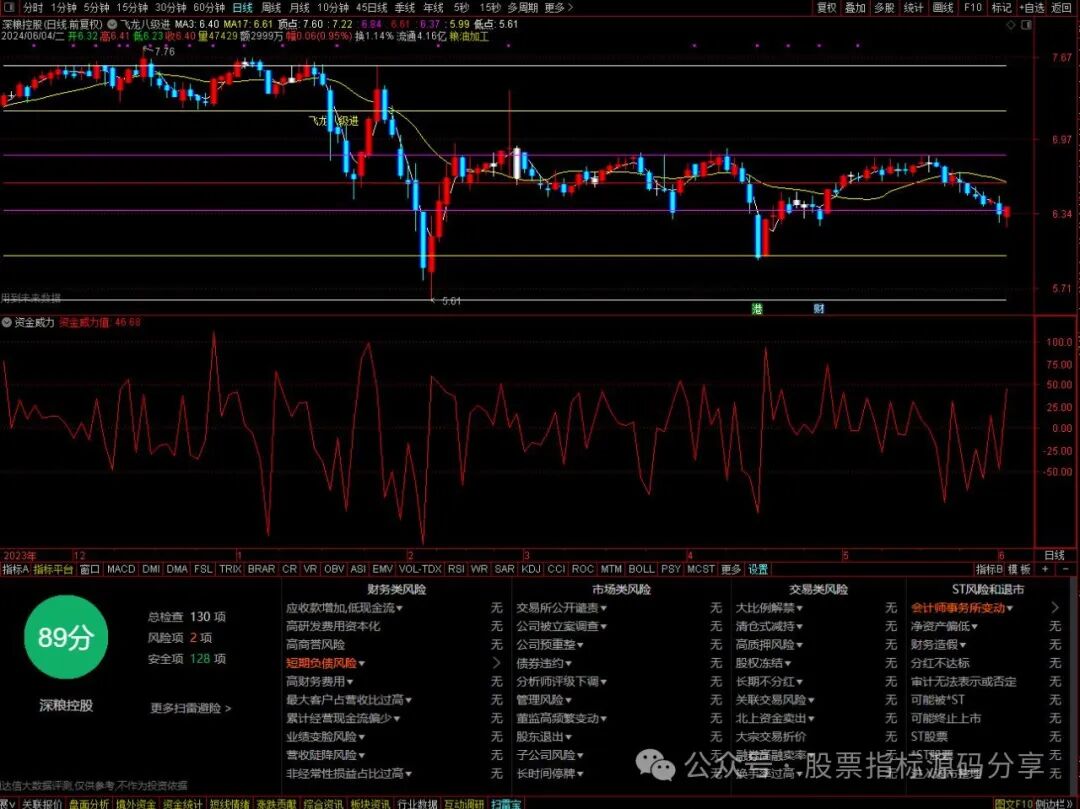
Task: Click the 指标B button
Action: point(989,569)
